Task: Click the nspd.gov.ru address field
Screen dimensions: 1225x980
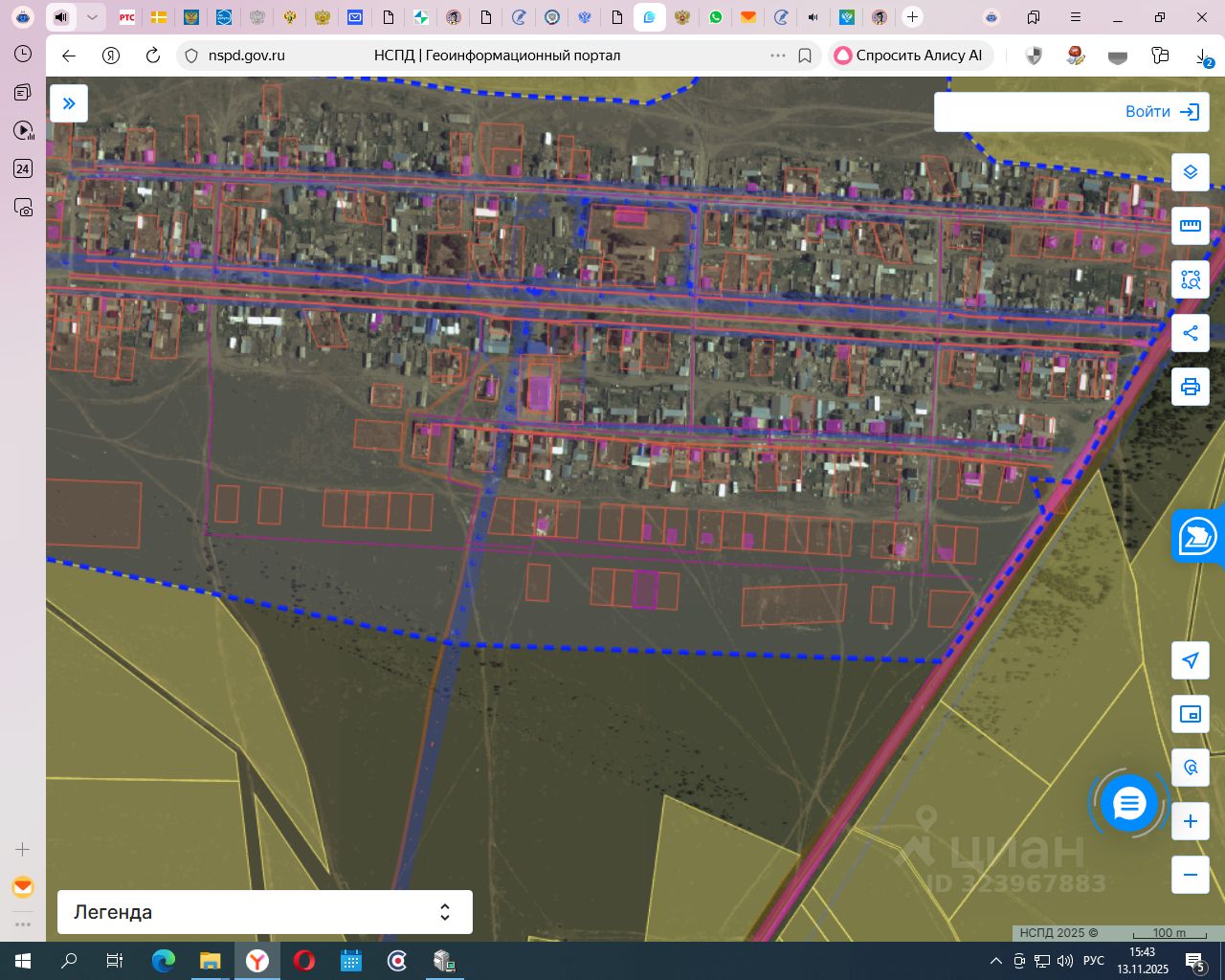Action: tap(247, 56)
